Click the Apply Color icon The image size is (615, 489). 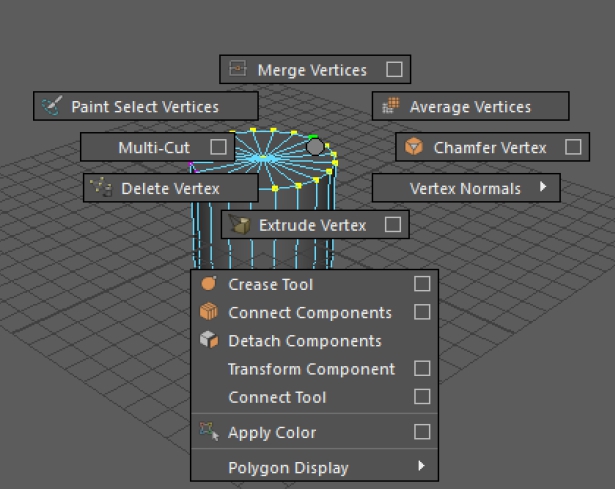coord(209,432)
